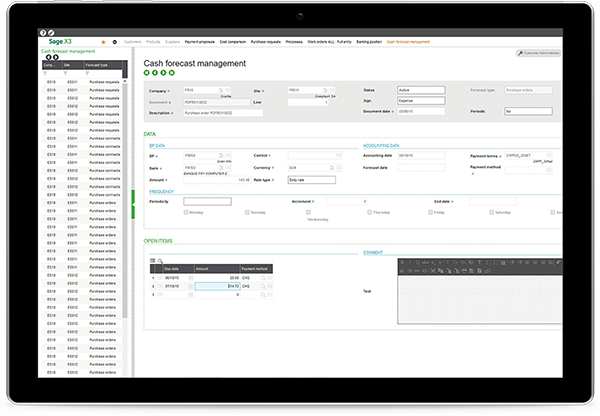Click the scroll up arrow of left list
600x416 pixels.
(125, 81)
